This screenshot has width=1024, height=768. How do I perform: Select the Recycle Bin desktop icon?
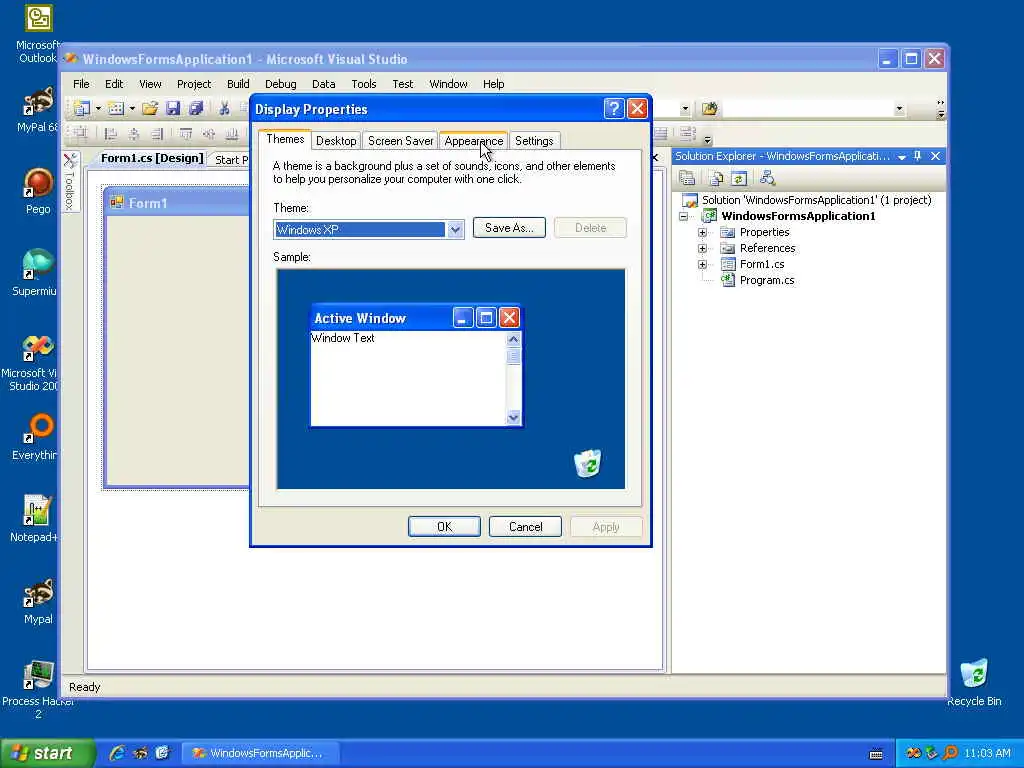[x=974, y=682]
